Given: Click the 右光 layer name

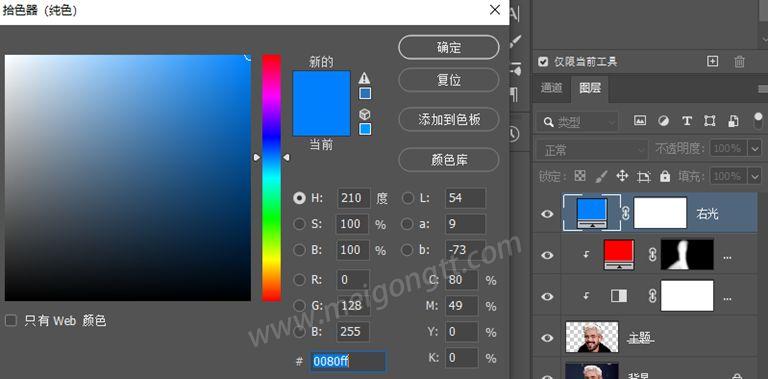Looking at the screenshot, I should point(707,214).
